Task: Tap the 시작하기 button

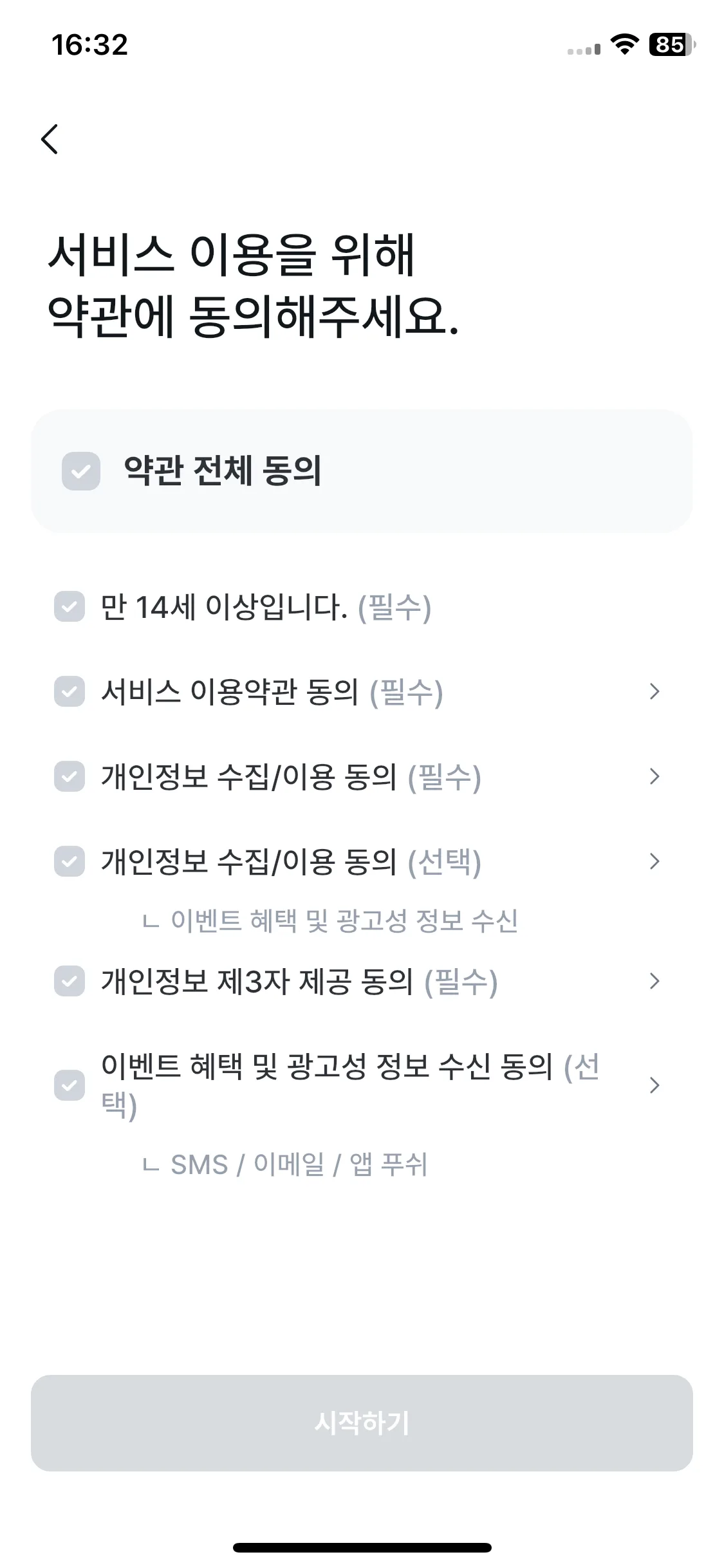Action: coord(362,1423)
